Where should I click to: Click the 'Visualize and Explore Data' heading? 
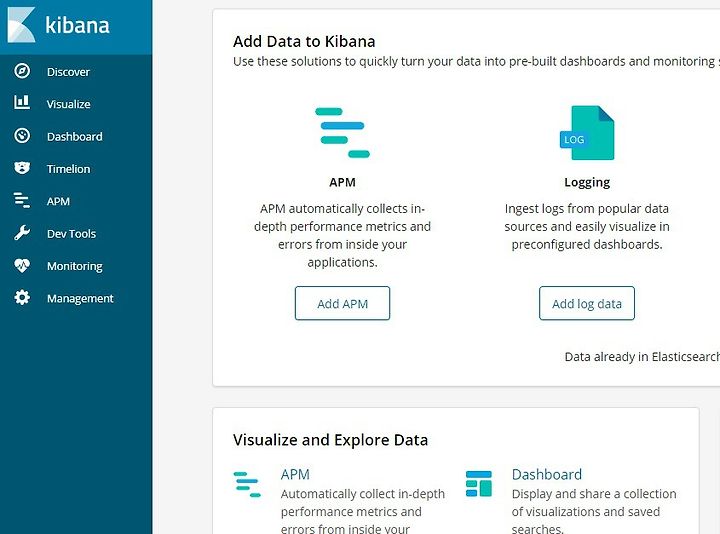[x=330, y=440]
